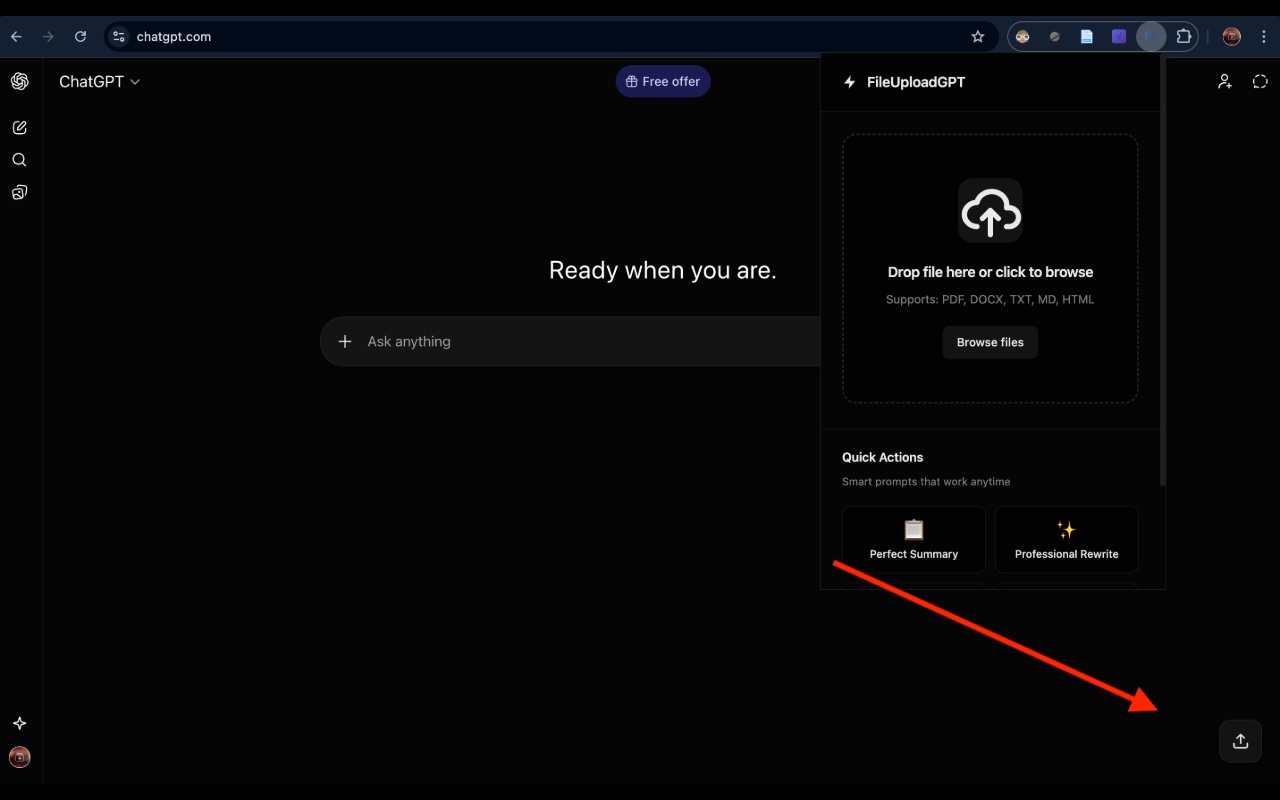The width and height of the screenshot is (1280, 800).
Task: Click the Free offer button
Action: (x=662, y=81)
